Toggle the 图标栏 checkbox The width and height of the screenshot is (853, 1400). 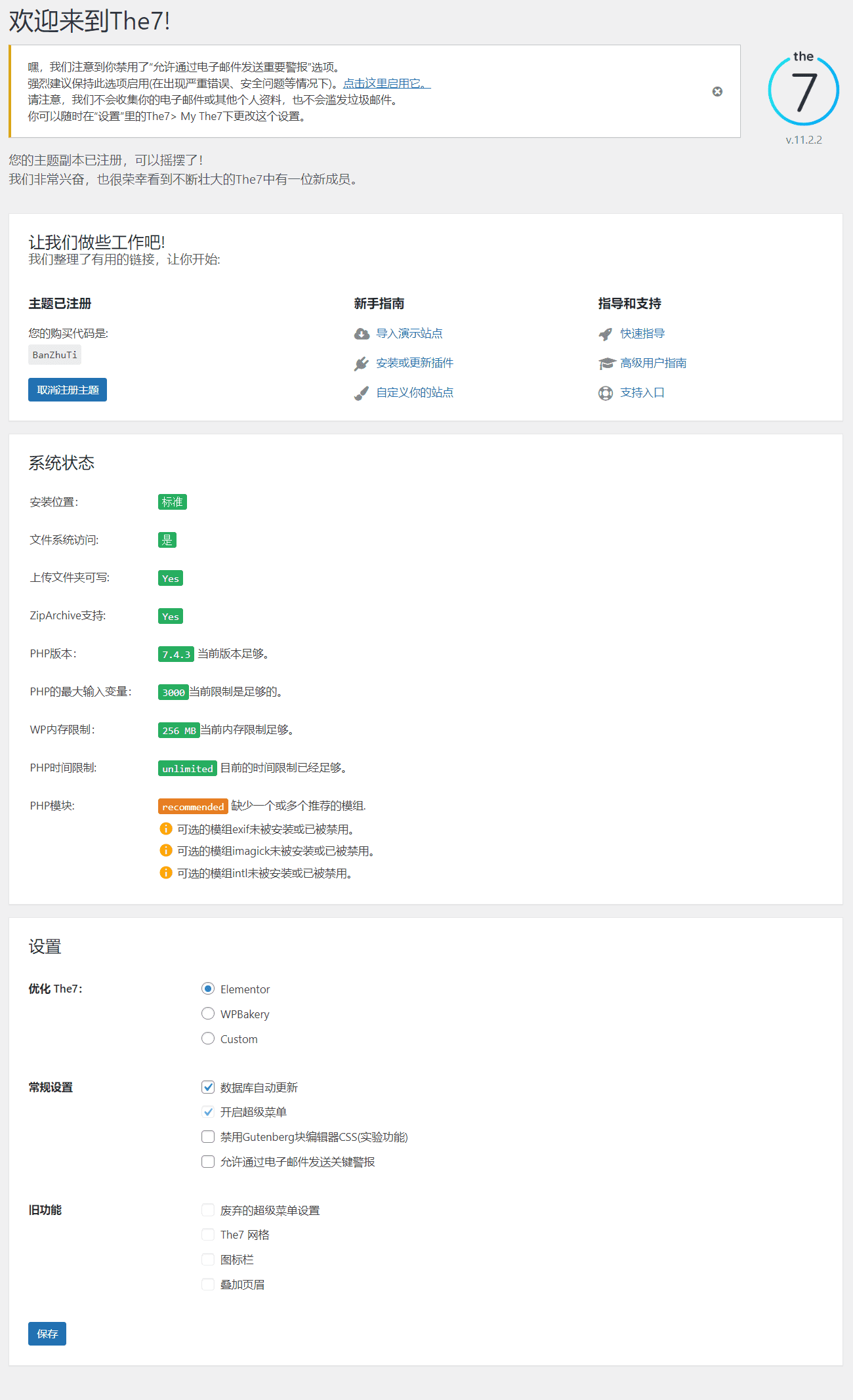click(208, 1260)
